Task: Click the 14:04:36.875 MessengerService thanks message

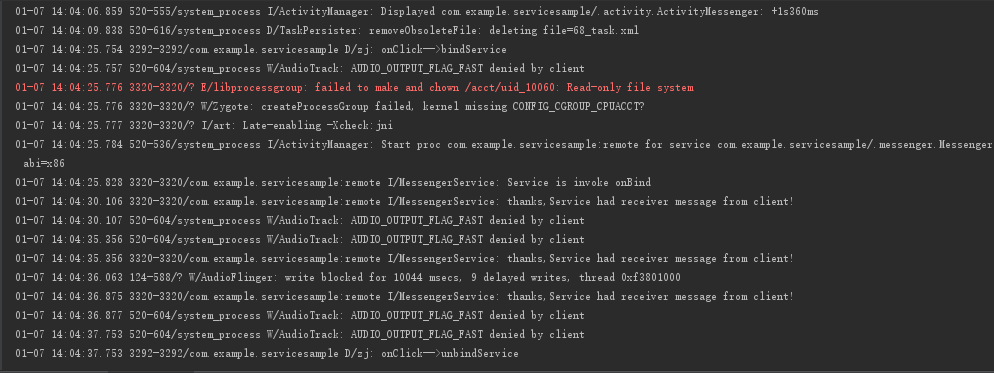Action: tap(404, 296)
